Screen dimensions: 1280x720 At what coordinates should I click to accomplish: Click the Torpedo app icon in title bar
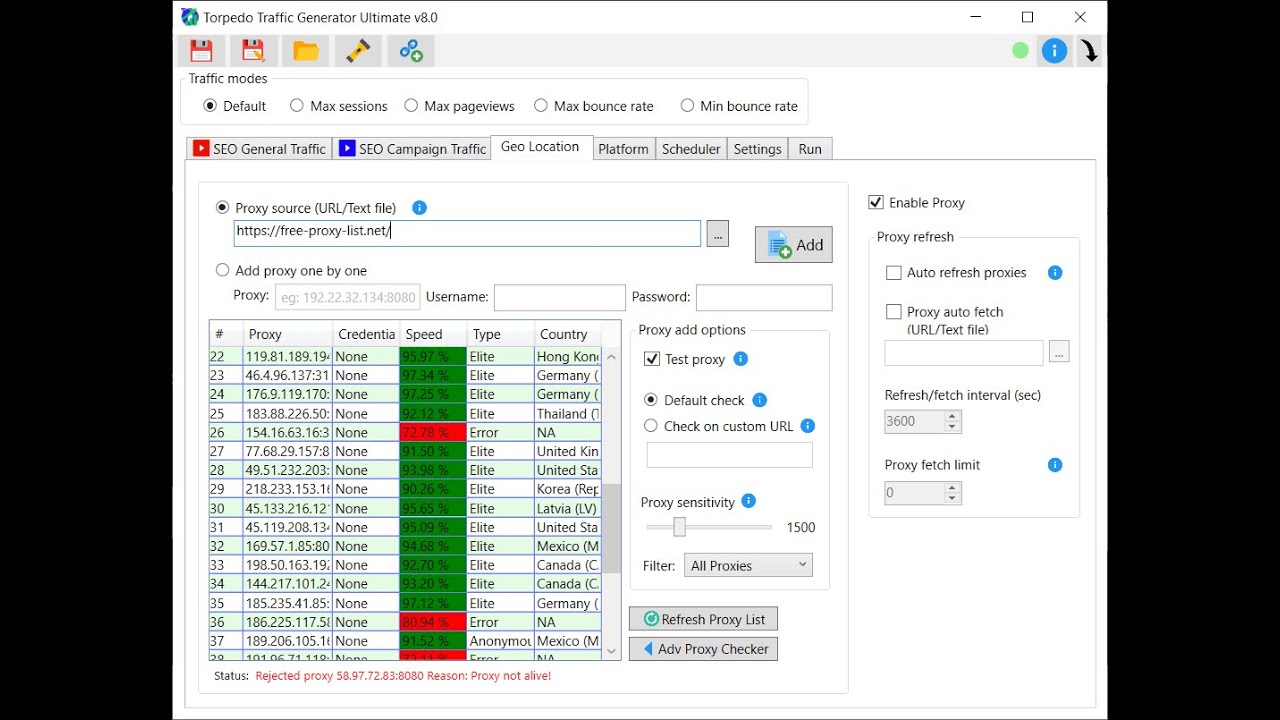click(190, 17)
